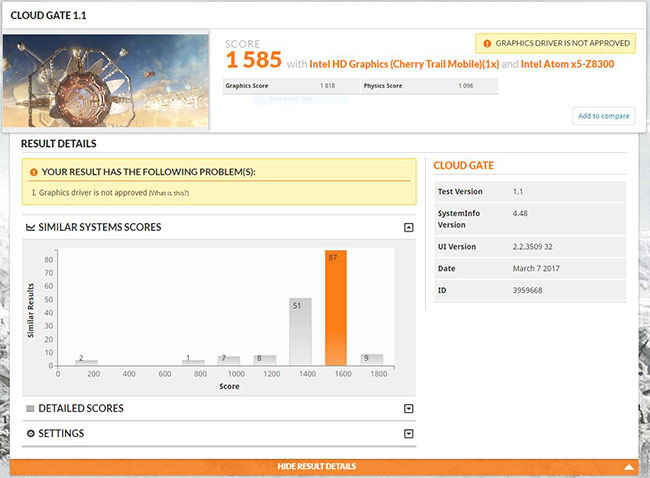Click the gray 51 bar in the chart
This screenshot has width=650, height=478.
[300, 332]
